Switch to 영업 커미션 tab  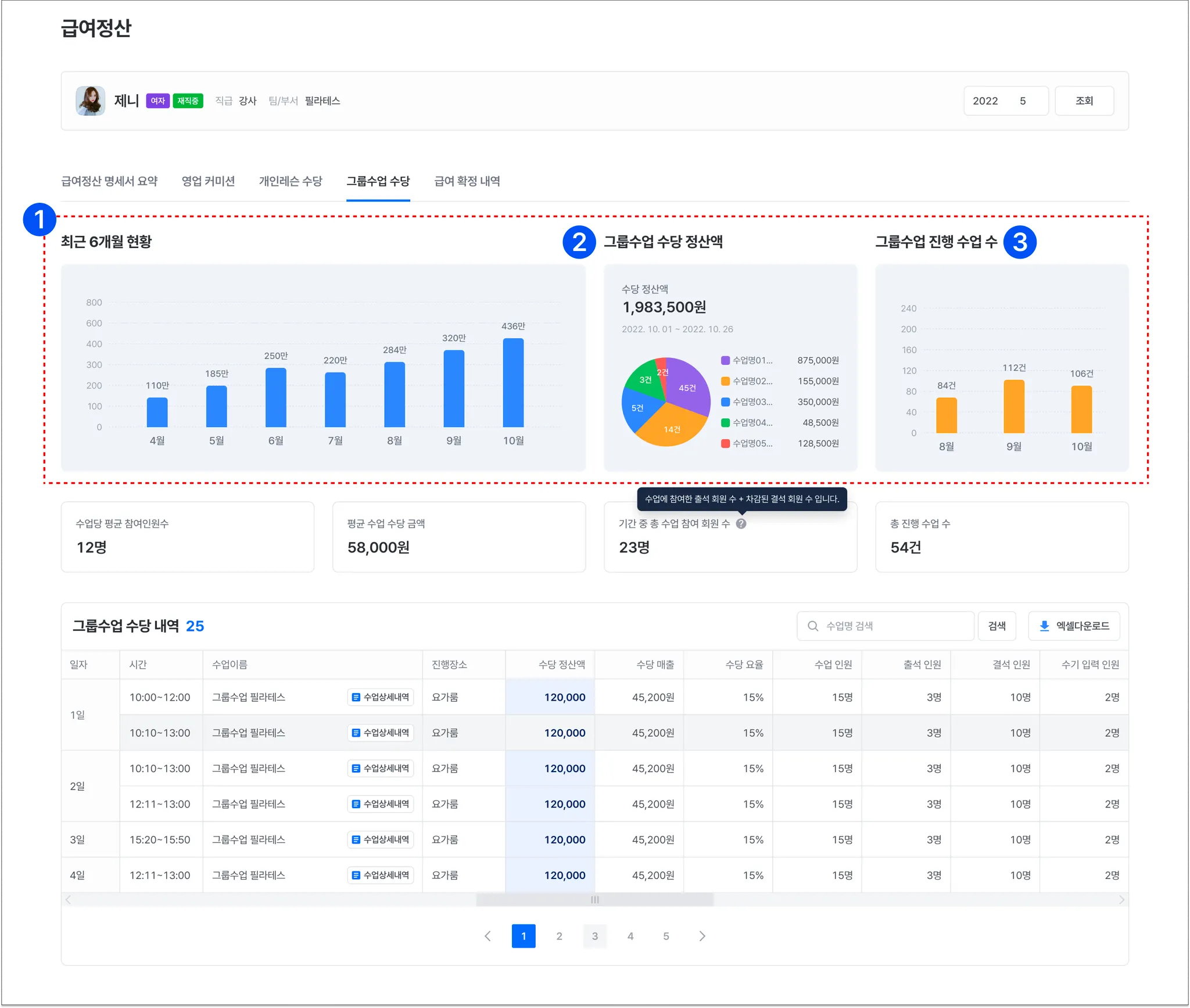click(208, 181)
